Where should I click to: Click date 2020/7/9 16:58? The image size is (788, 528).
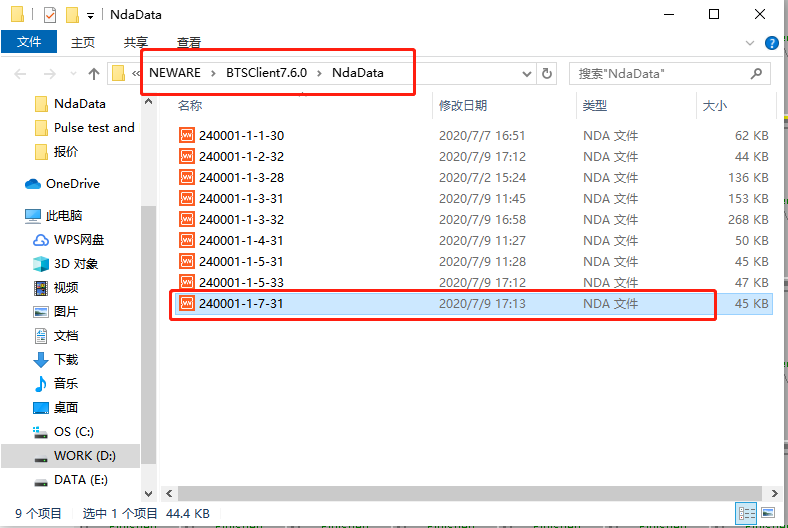pos(482,220)
